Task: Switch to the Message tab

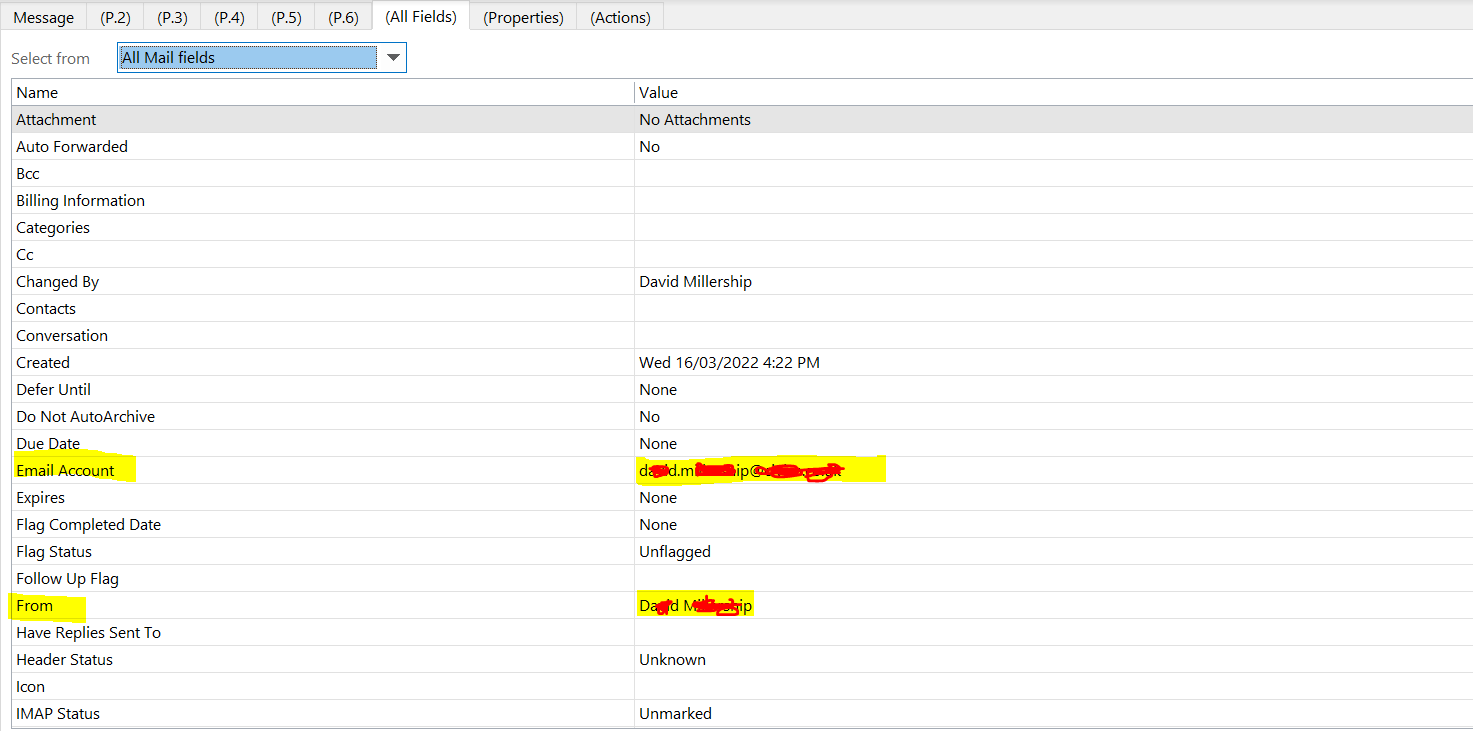Action: point(44,17)
